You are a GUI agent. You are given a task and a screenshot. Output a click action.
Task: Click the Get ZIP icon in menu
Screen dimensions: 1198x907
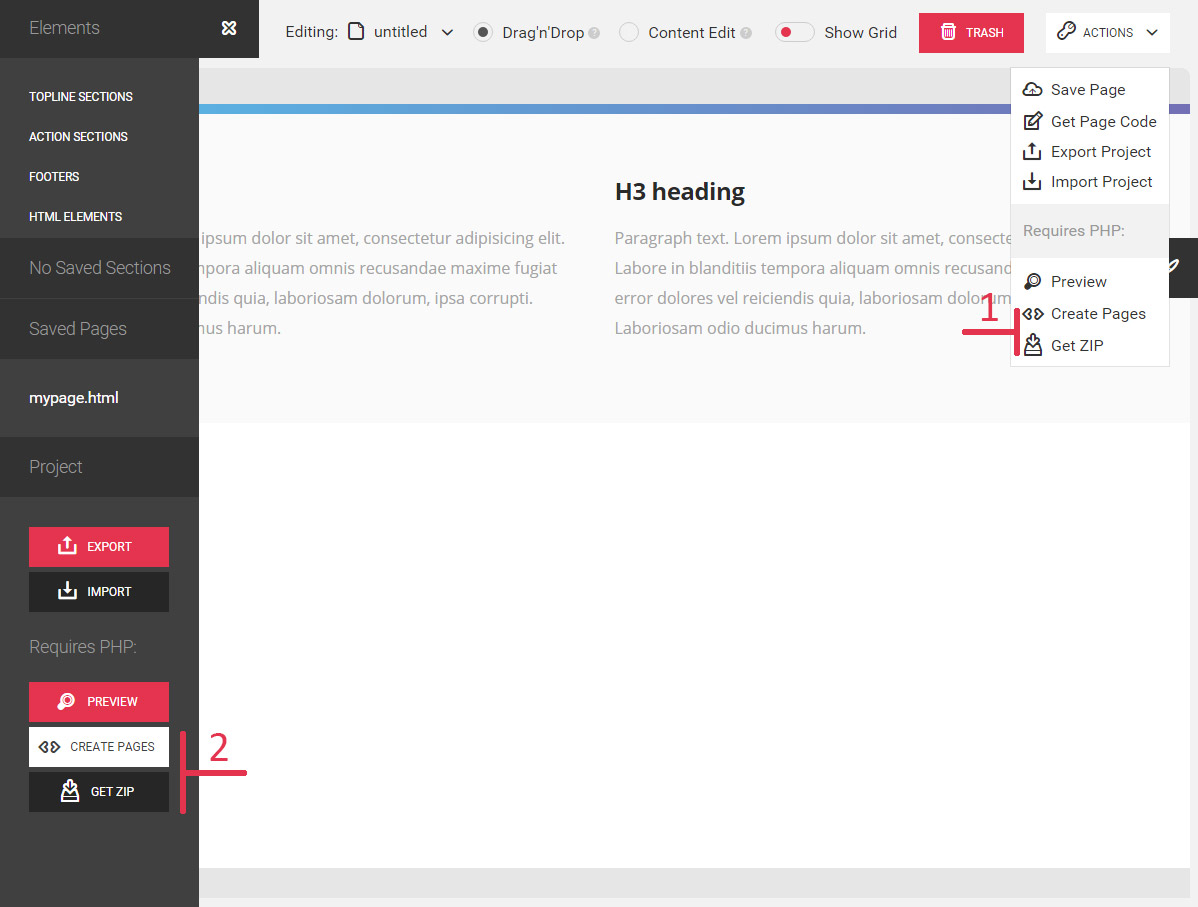tap(1033, 346)
